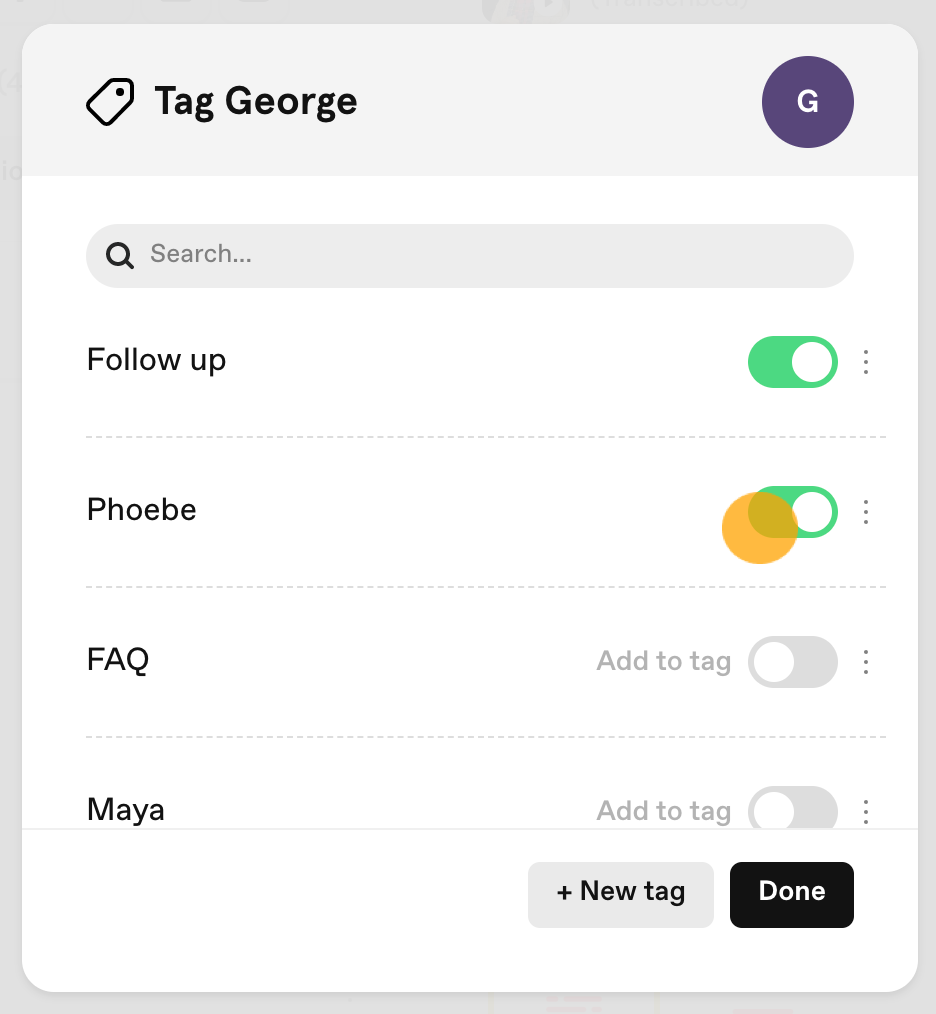Focus the Search tags input field
Image resolution: width=936 pixels, height=1014 pixels.
pos(470,255)
